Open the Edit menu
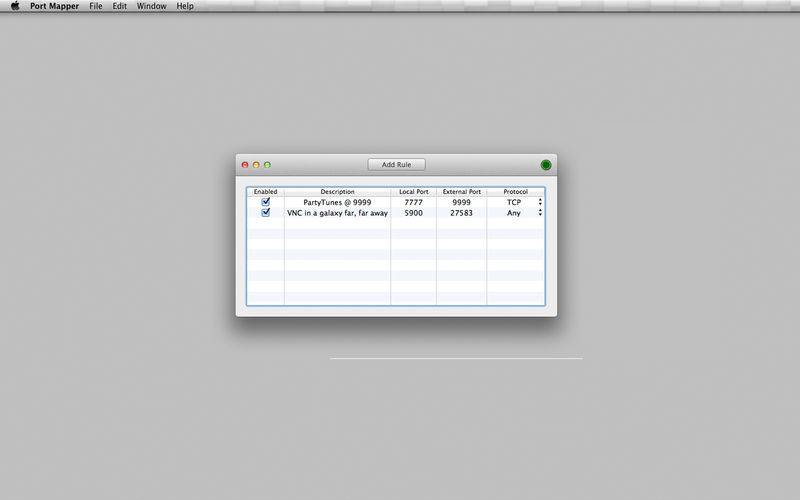The height and width of the screenshot is (500, 800). pyautogui.click(x=119, y=6)
